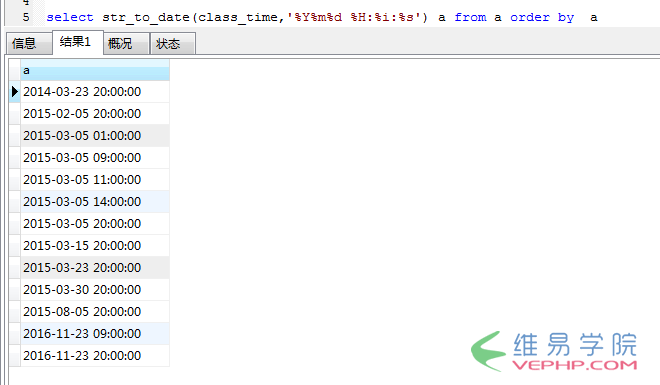Select the row 2016-11-23 09:00:00
Image resolution: width=660 pixels, height=385 pixels.
coord(95,334)
